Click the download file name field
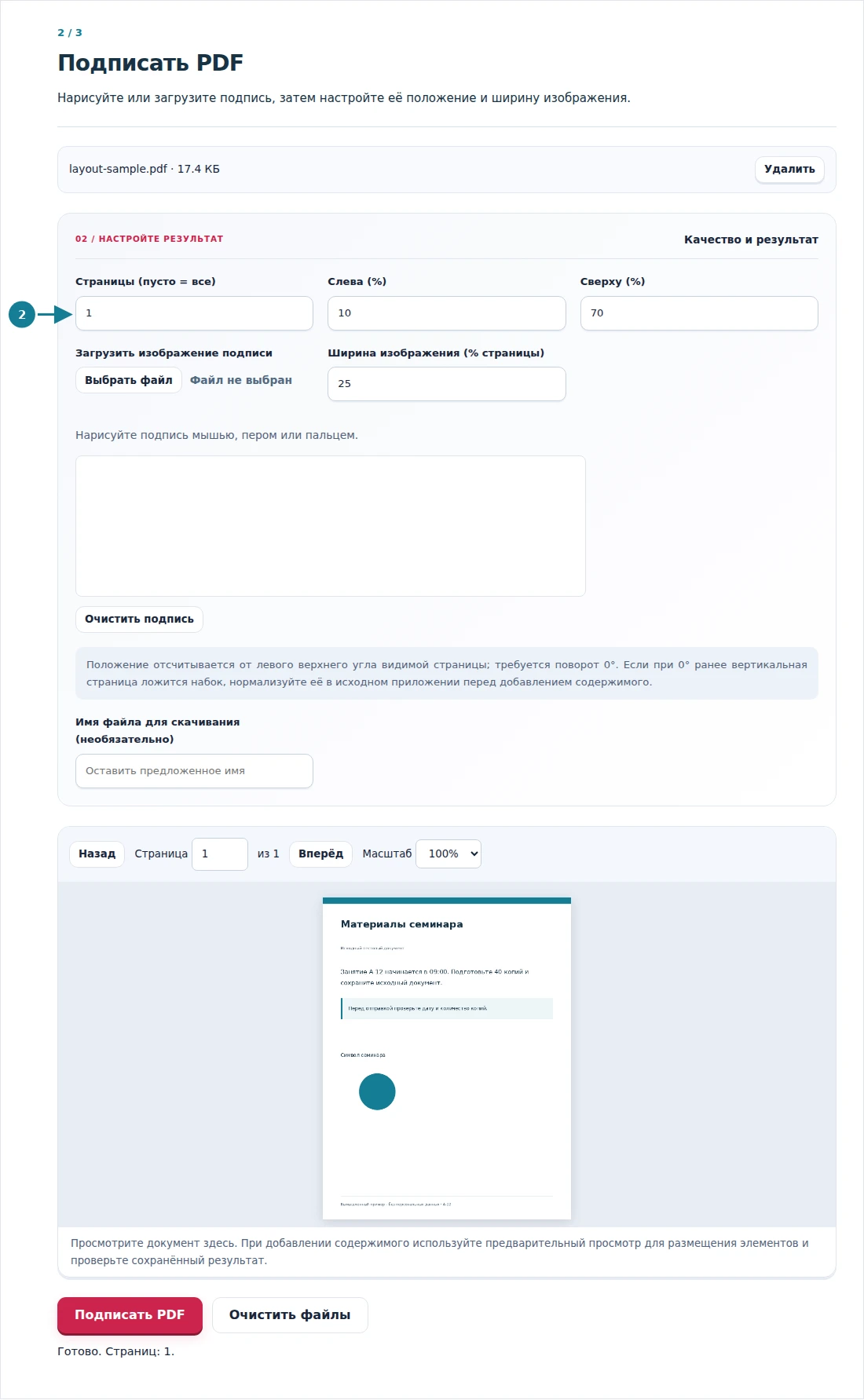This screenshot has height=1400, width=864. pyautogui.click(x=194, y=771)
